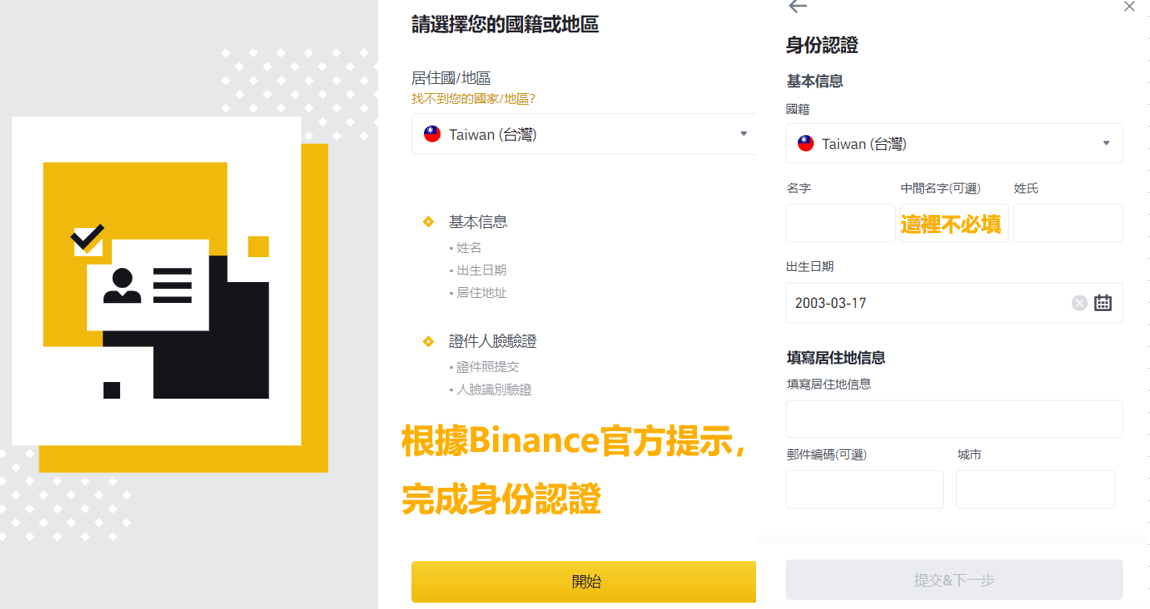Screen dimensions: 1150x609
Task: Click the diamond bullet beside 證件人臉驗證
Action: [429, 342]
